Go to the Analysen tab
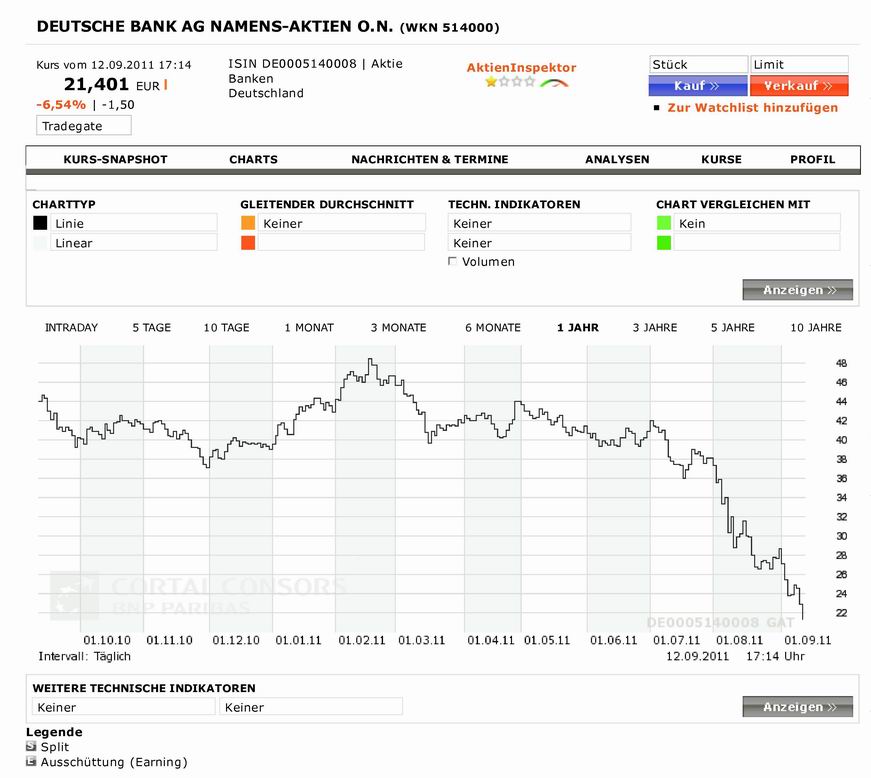 tap(617, 159)
